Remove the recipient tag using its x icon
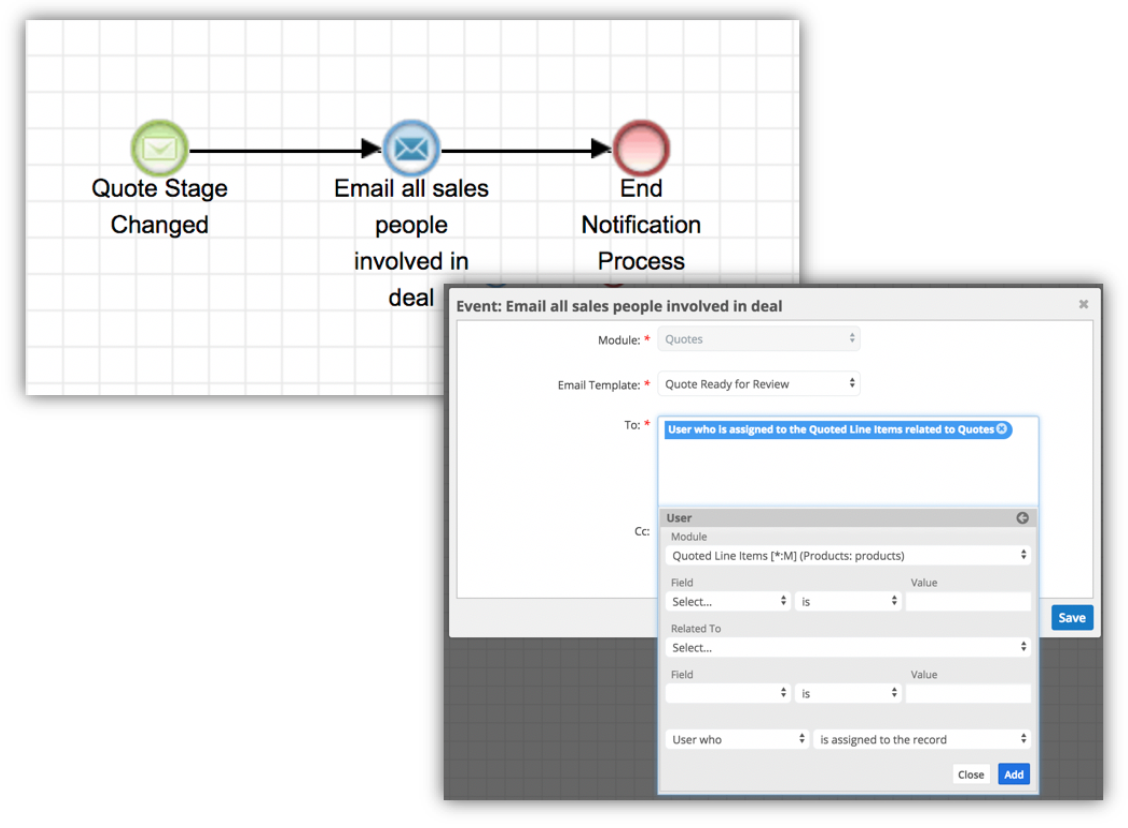This screenshot has height=828, width=1128. [1002, 429]
